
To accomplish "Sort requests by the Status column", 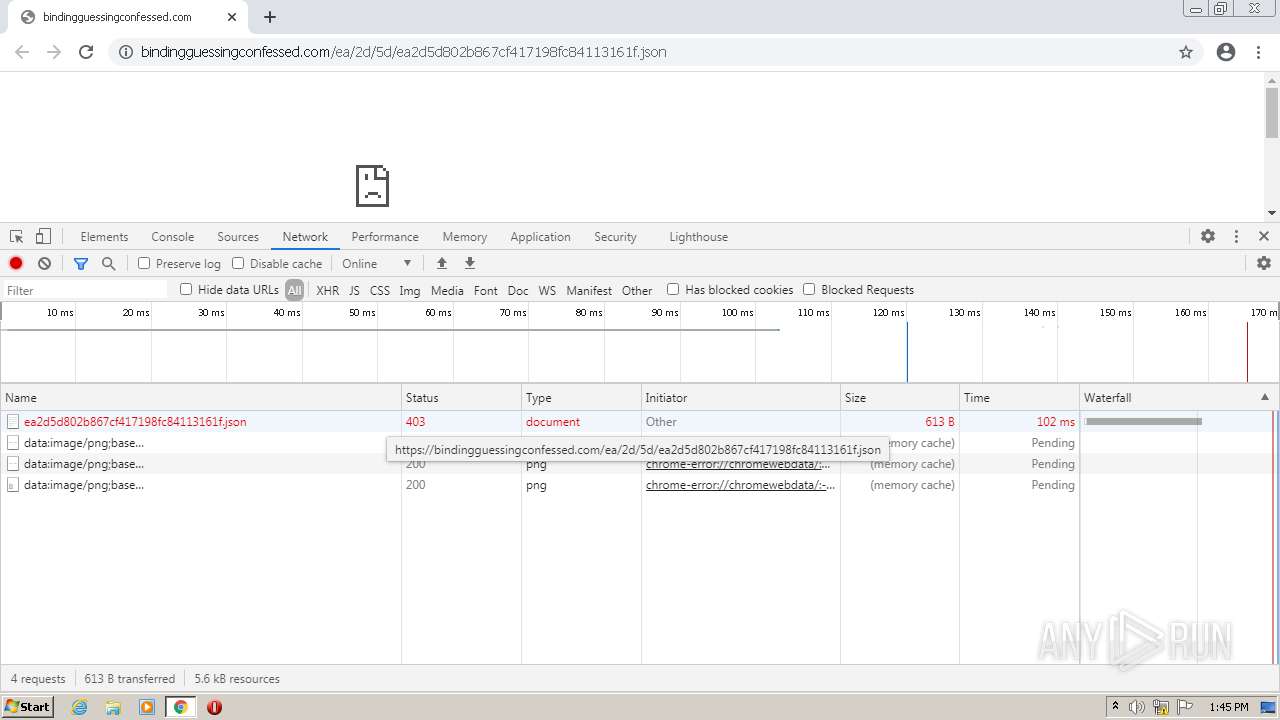I will click(x=461, y=398).
